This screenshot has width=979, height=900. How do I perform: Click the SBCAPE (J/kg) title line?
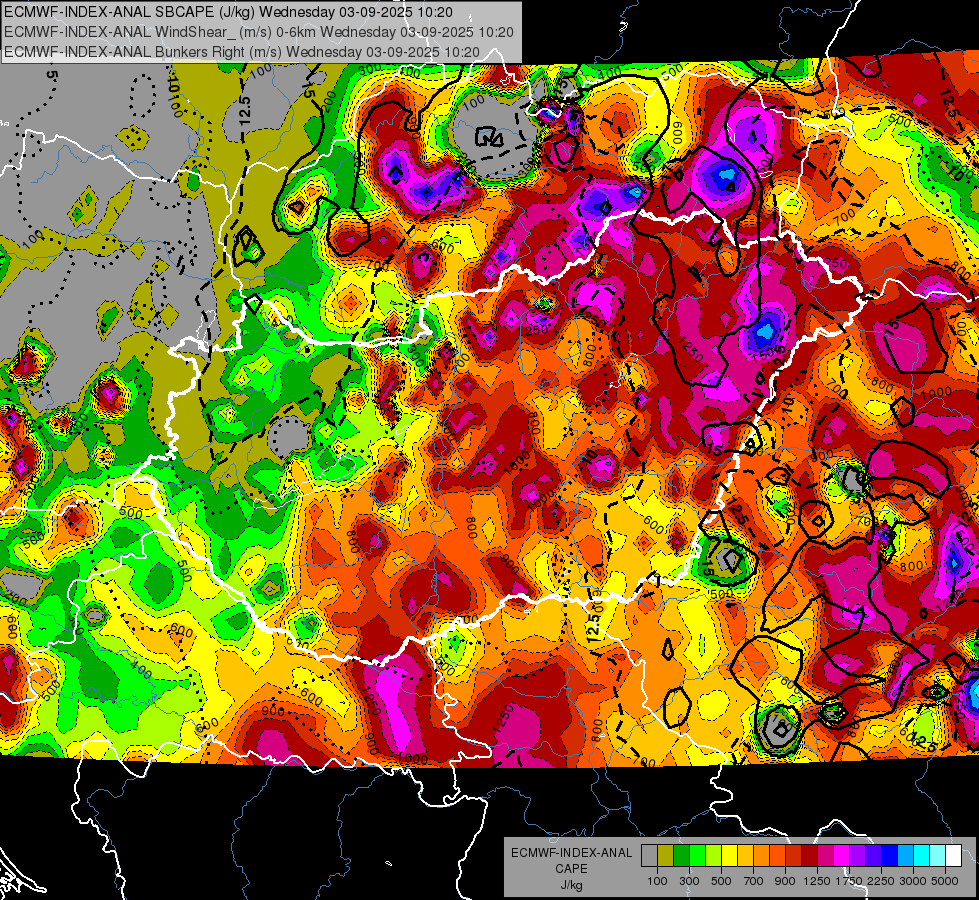pos(229,12)
